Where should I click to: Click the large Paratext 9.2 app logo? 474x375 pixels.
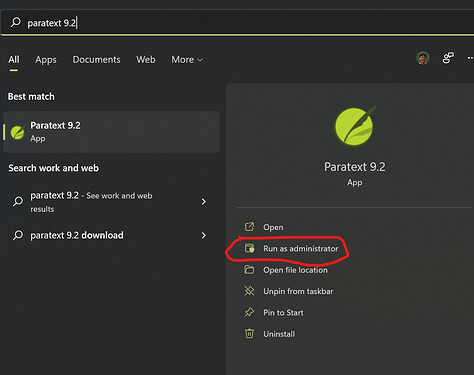coord(355,126)
